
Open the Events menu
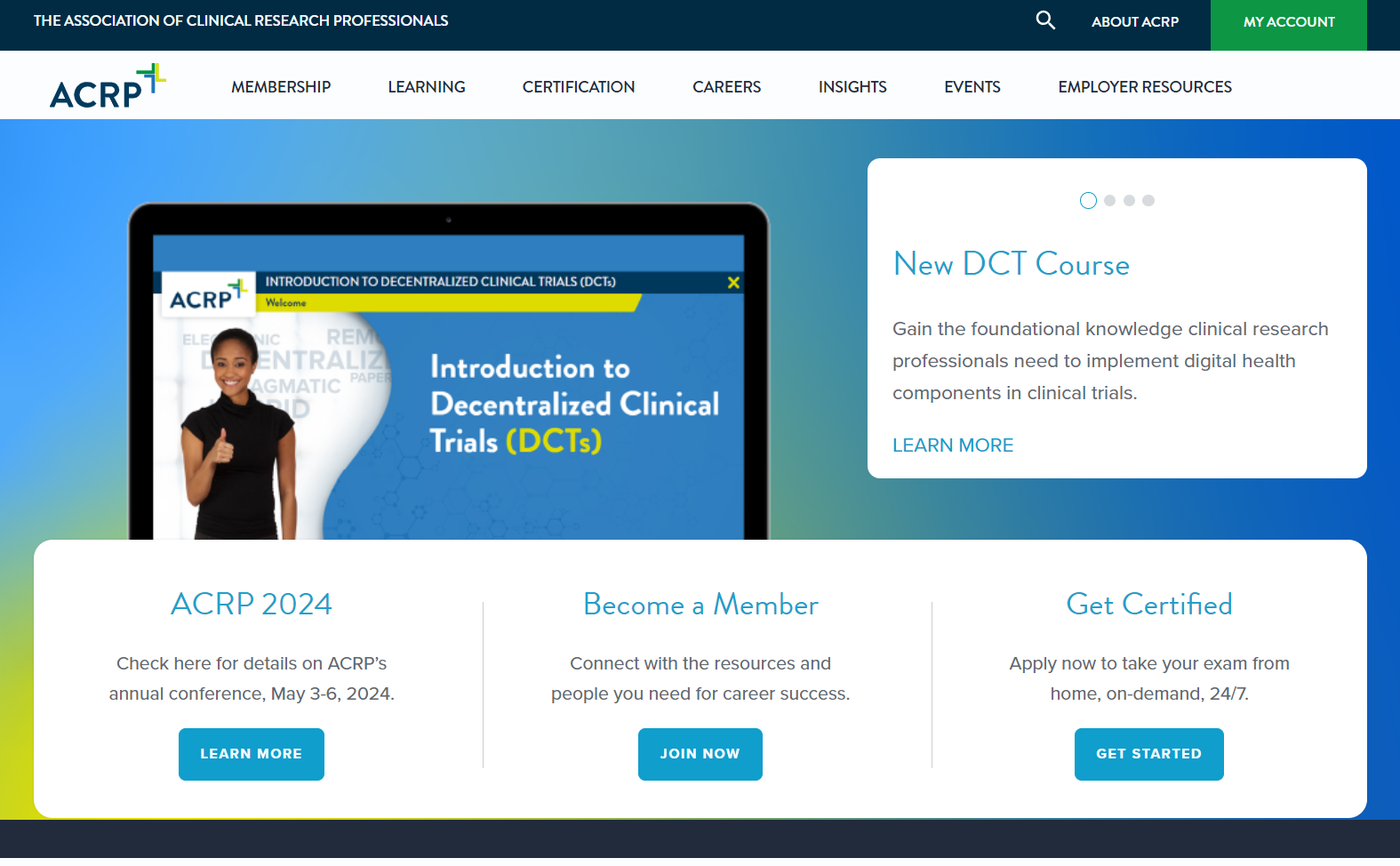972,87
